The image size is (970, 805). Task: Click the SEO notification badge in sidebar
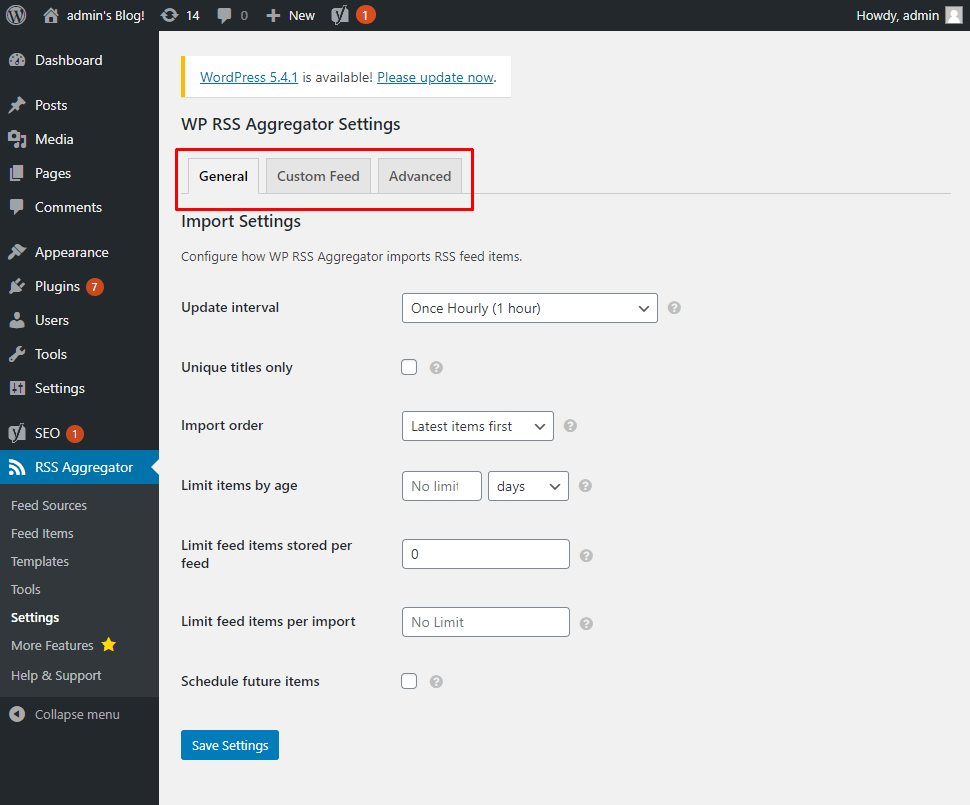[x=75, y=434]
